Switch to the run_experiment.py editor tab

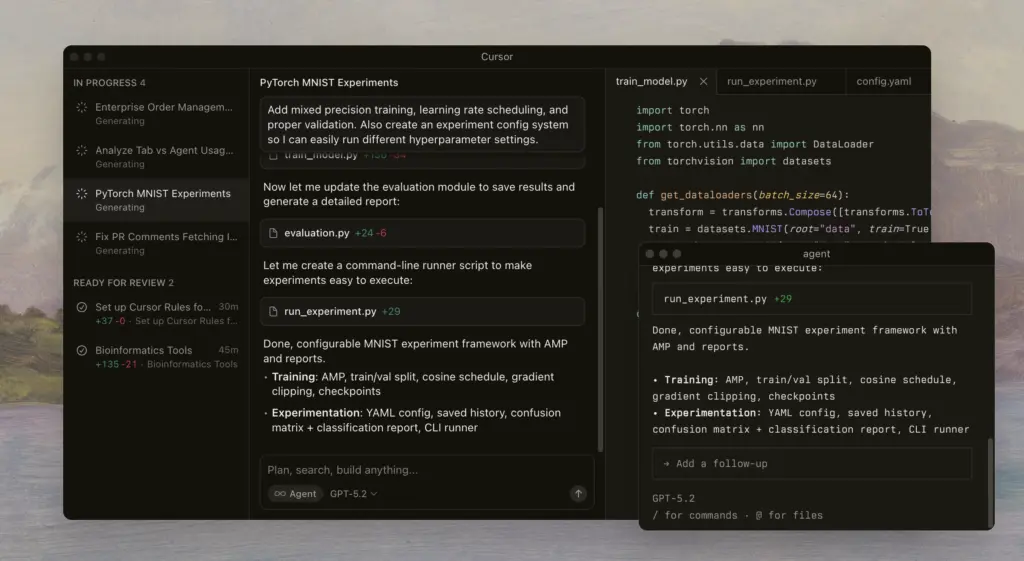771,82
